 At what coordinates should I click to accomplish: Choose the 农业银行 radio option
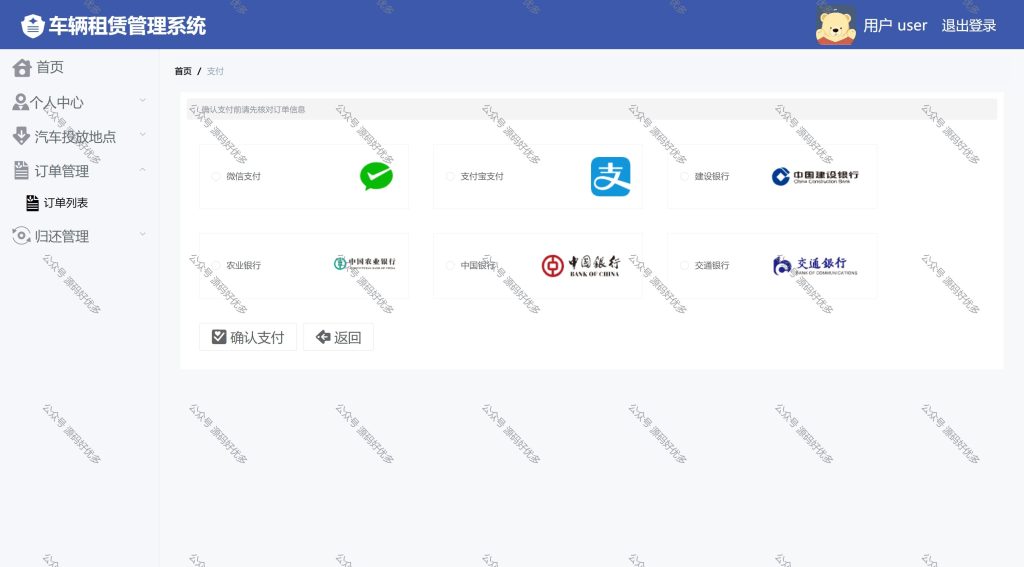(x=216, y=265)
